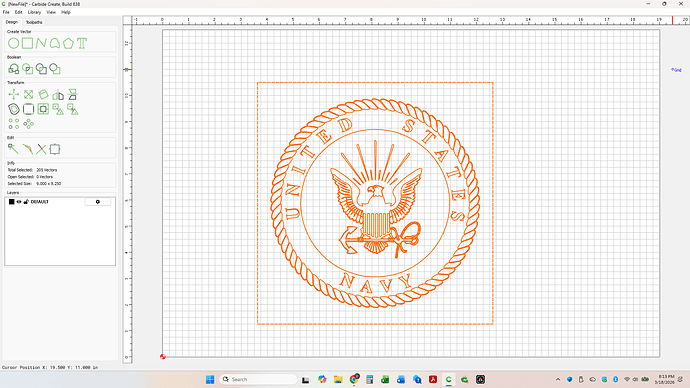Mirror selection horizontally

pyautogui.click(x=58, y=94)
